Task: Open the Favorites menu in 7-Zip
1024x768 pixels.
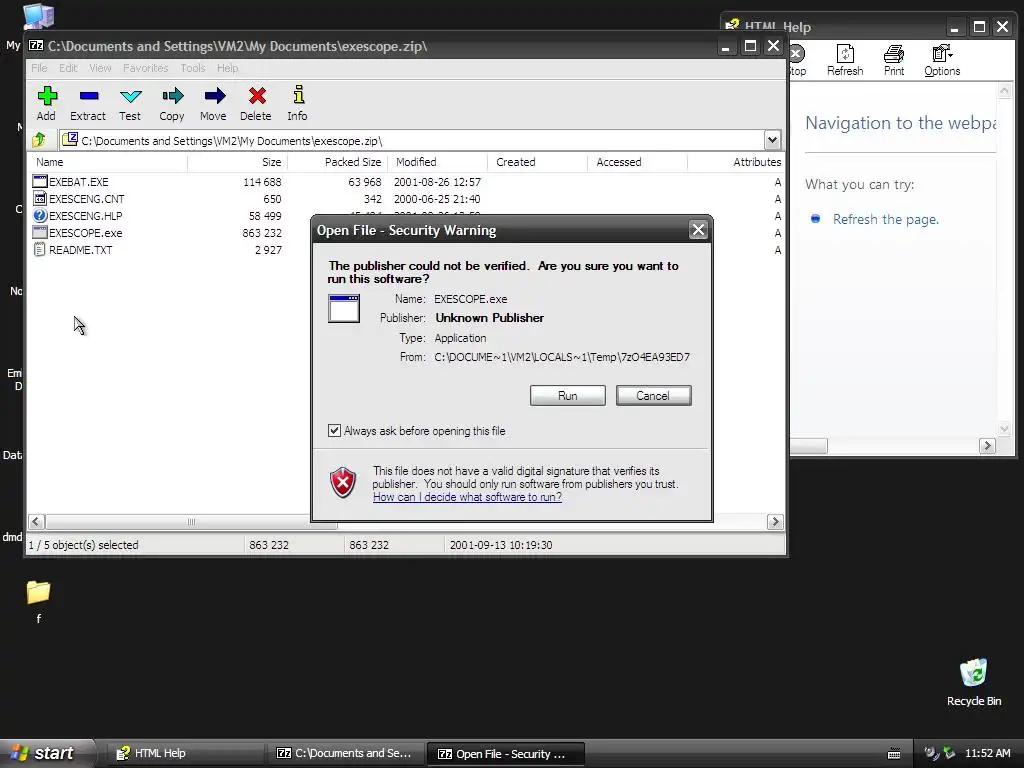Action: [x=146, y=68]
